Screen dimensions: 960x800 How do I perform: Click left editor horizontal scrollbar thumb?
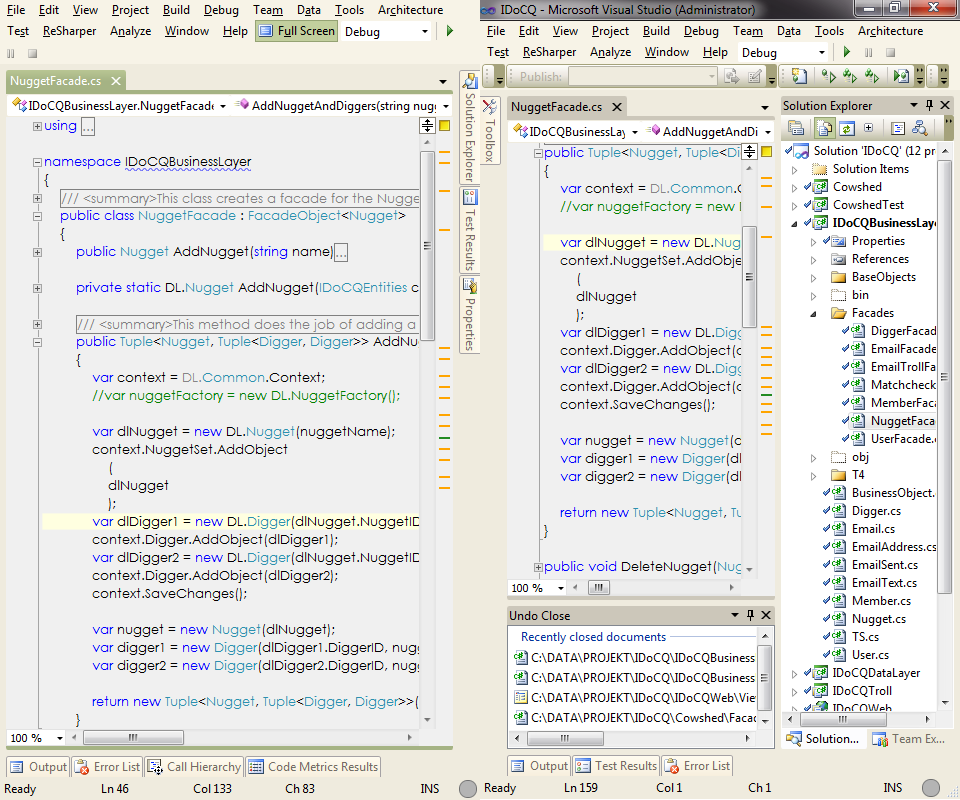coord(133,738)
